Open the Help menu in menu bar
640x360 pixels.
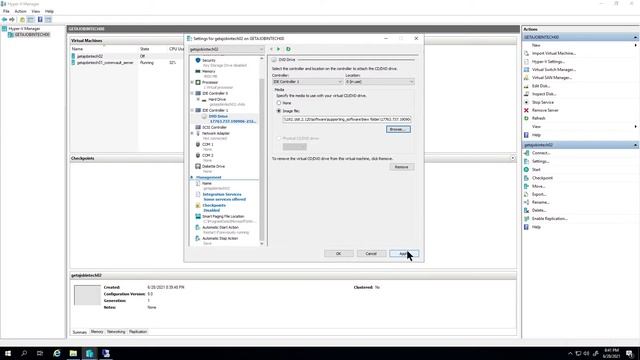pos(49,11)
